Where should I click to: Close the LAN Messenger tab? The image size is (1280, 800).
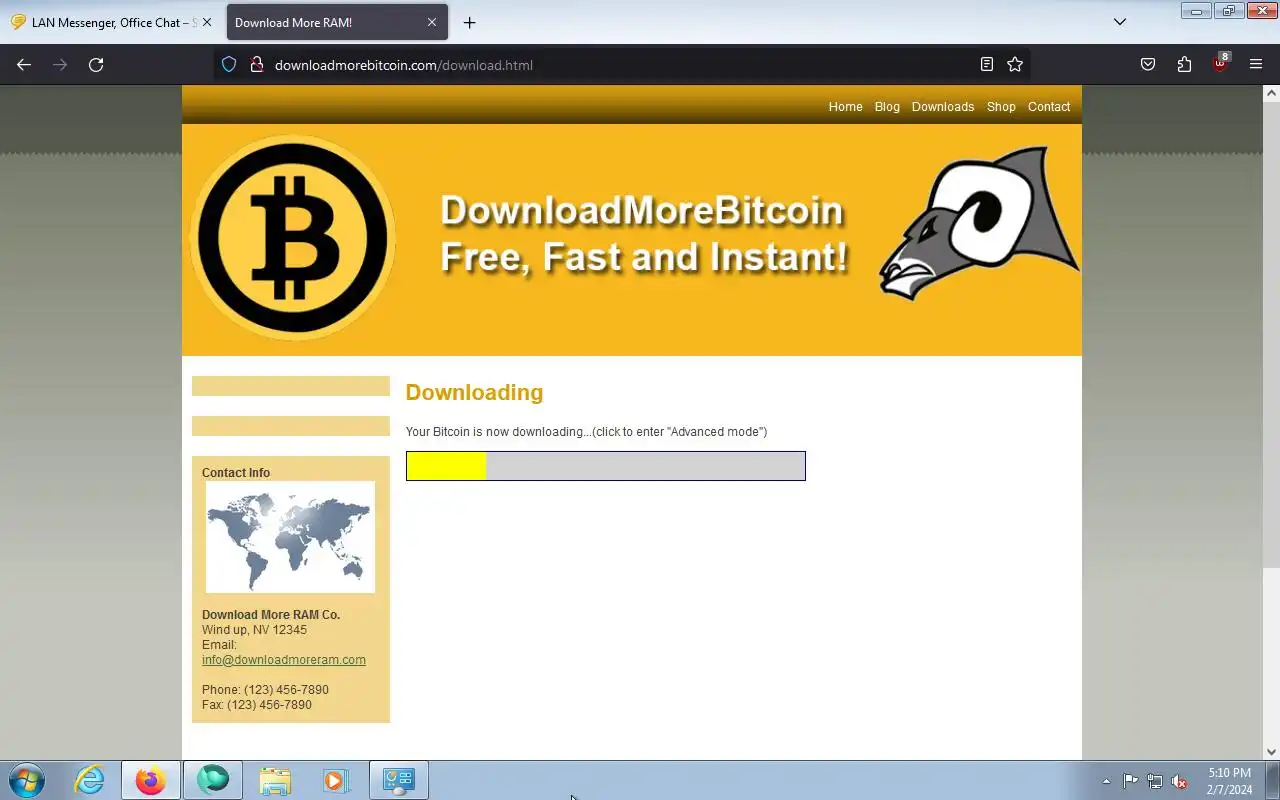(207, 22)
